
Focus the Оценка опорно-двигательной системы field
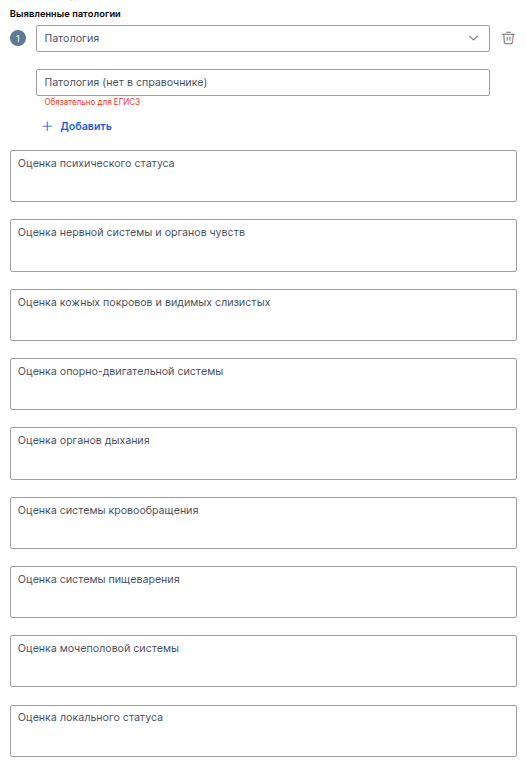point(263,384)
